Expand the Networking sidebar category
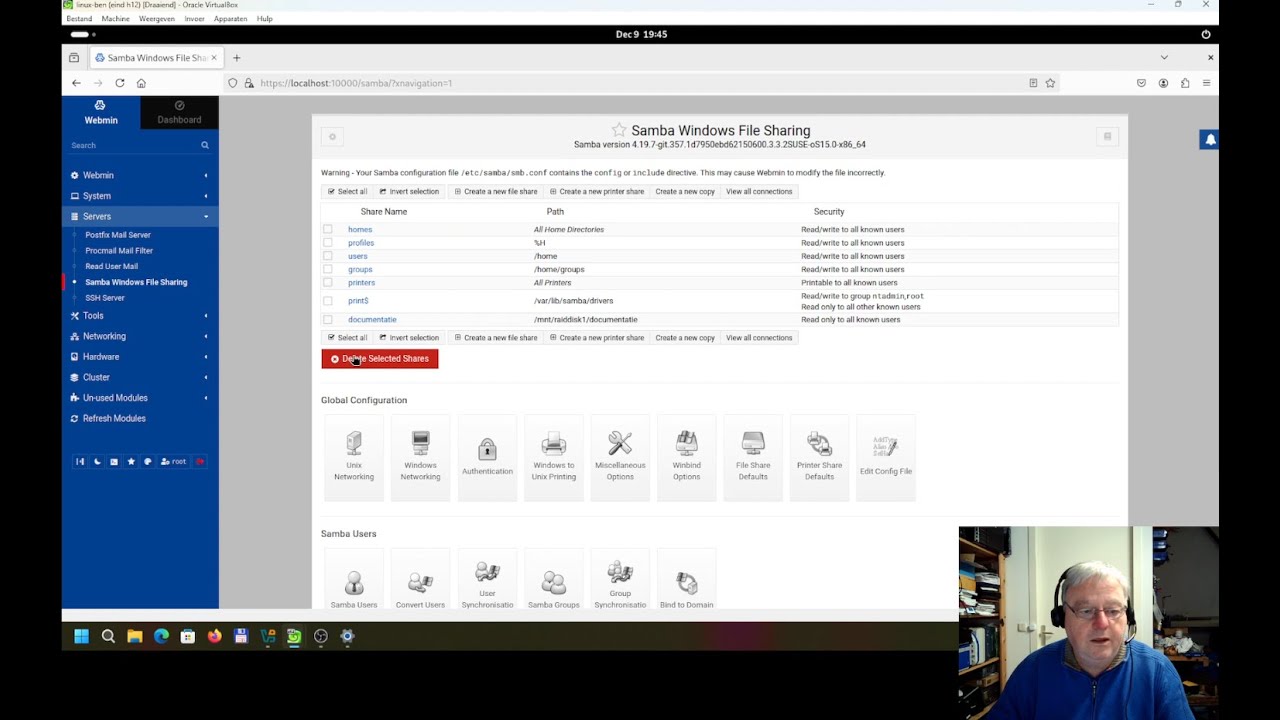 pyautogui.click(x=140, y=336)
